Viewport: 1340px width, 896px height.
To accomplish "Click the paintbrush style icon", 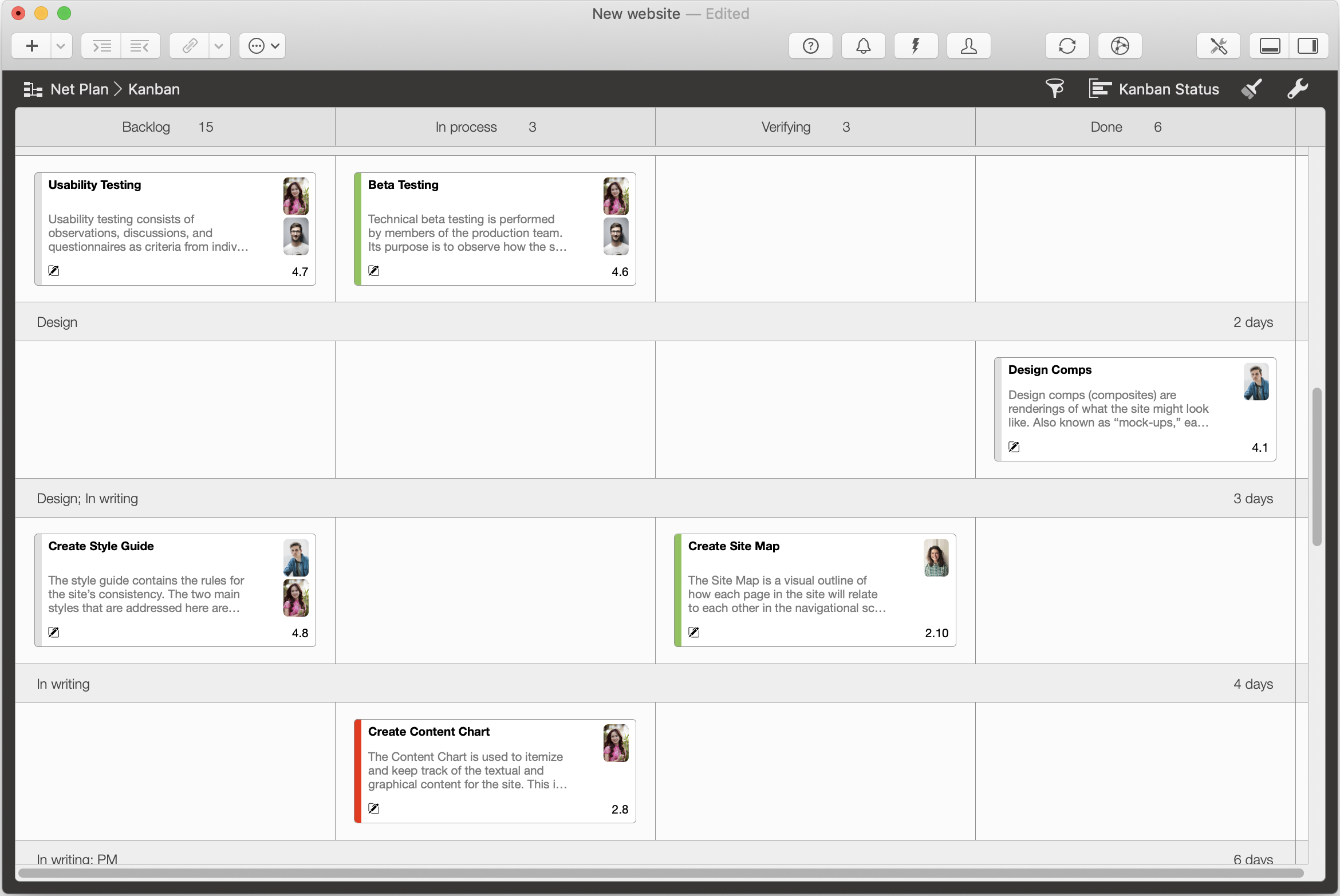I will point(1251,89).
